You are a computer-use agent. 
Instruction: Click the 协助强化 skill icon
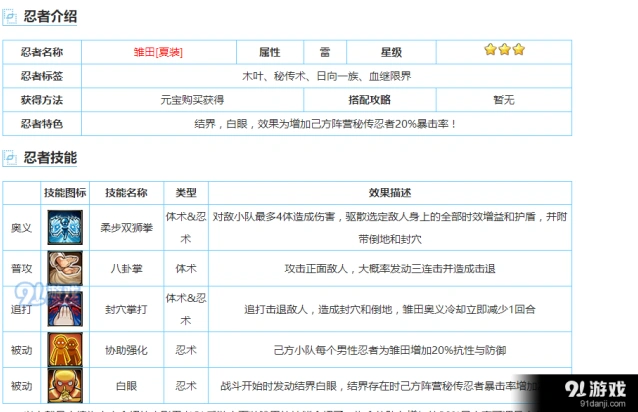pyautogui.click(x=65, y=350)
